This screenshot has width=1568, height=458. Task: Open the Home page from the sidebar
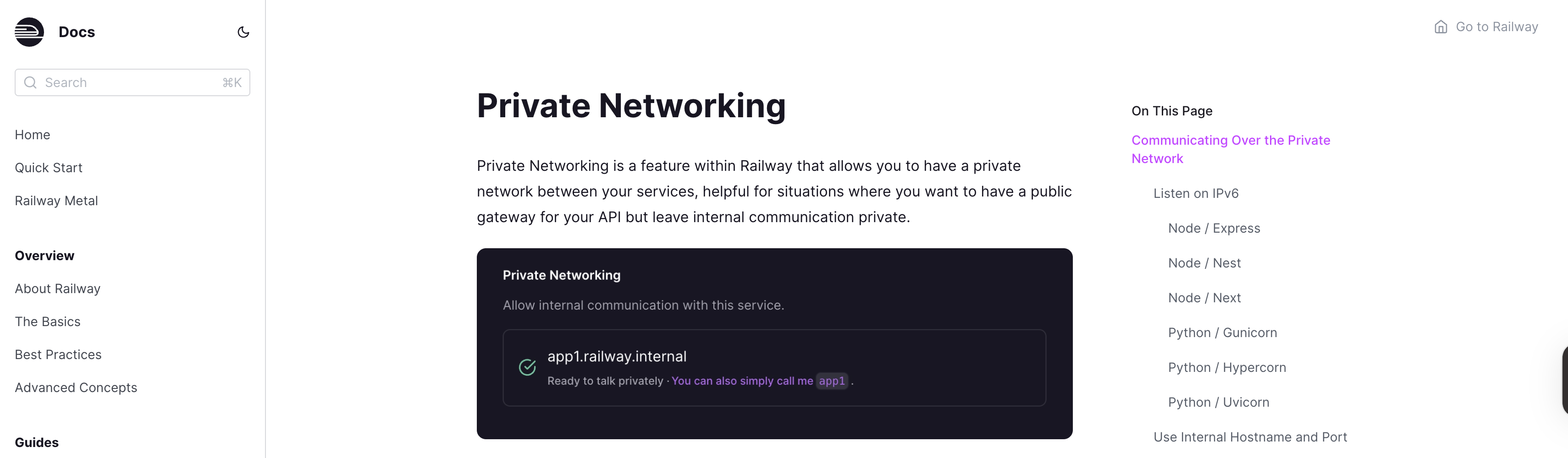(x=32, y=134)
